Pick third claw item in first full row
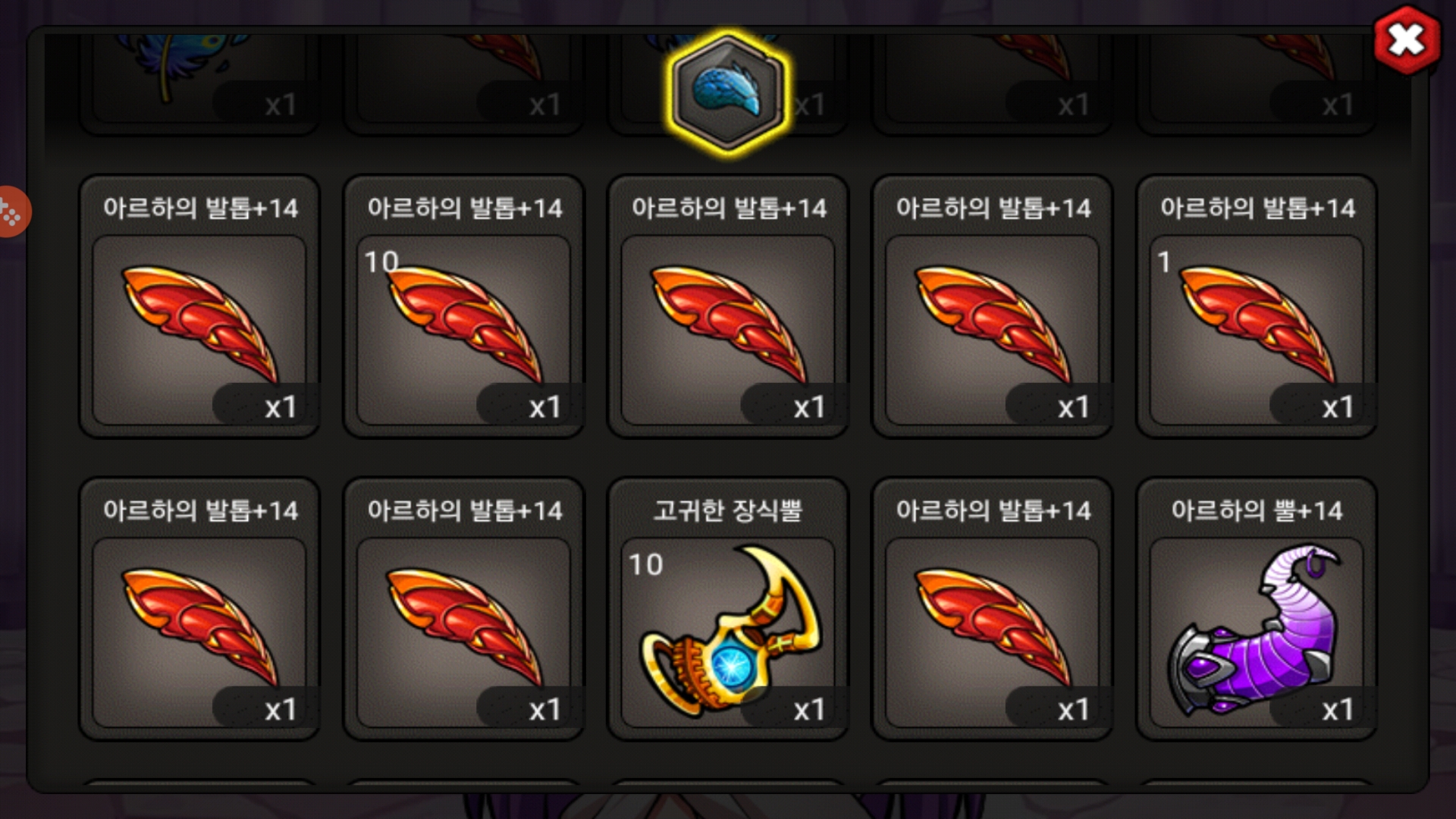Viewport: 1456px width, 819px height. 728,306
